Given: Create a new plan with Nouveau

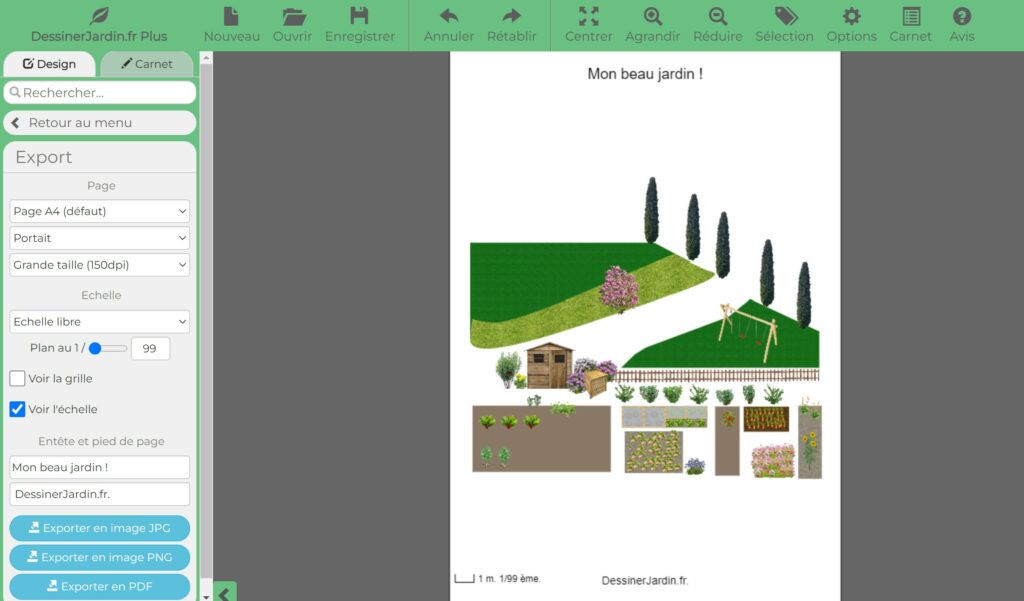Looking at the screenshot, I should click(x=231, y=25).
